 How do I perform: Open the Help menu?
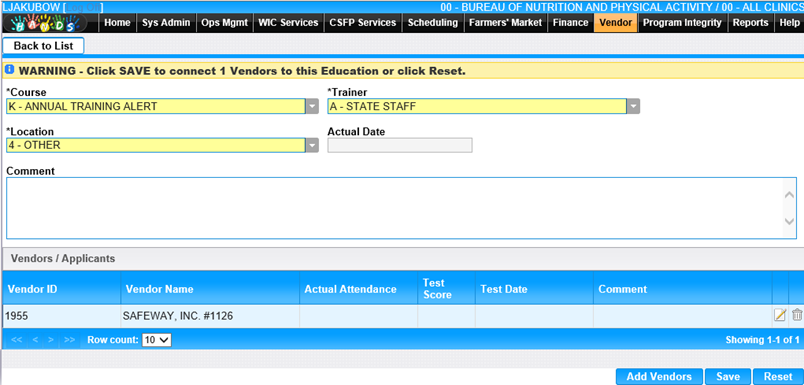[789, 23]
